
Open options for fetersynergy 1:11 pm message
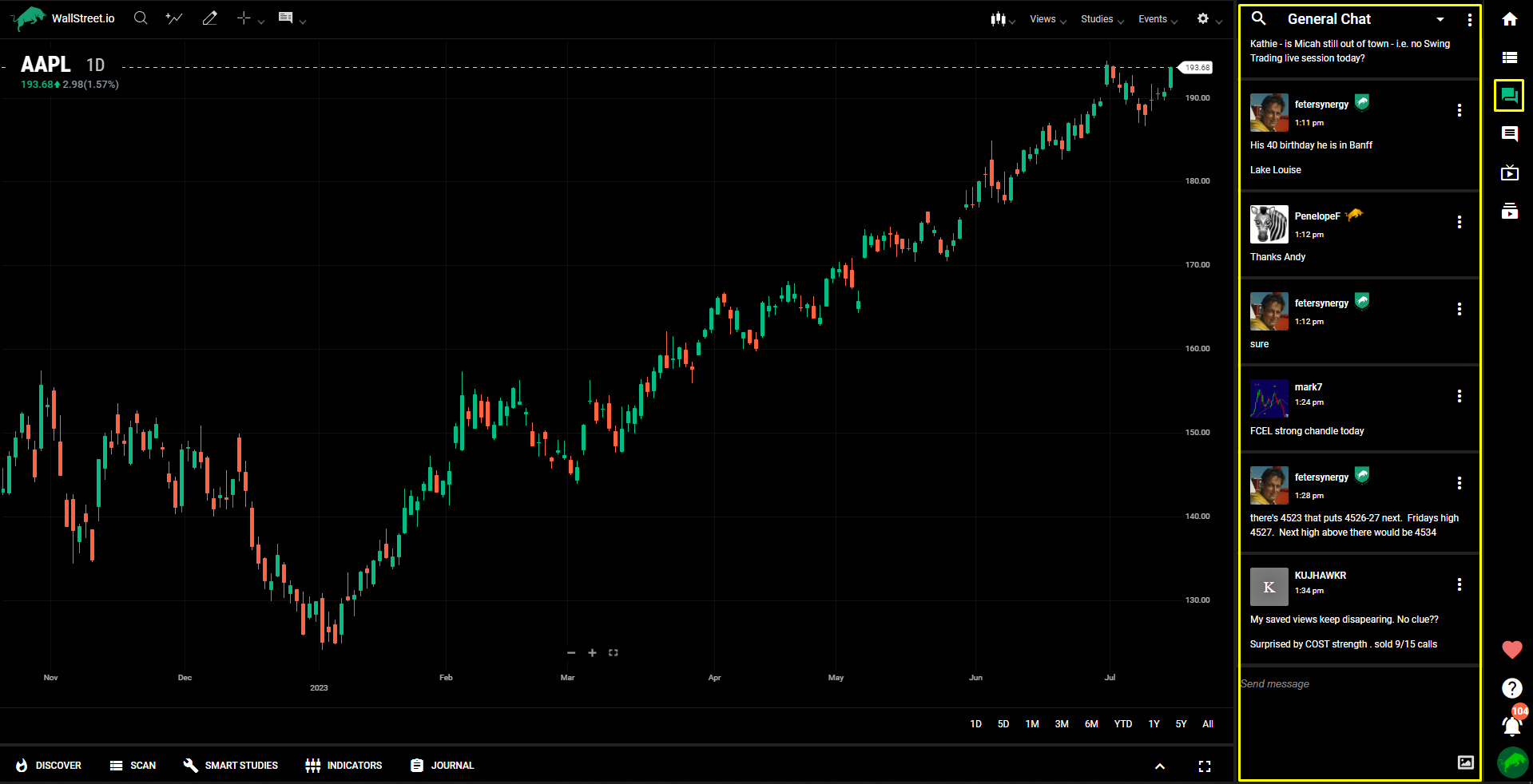1460,110
